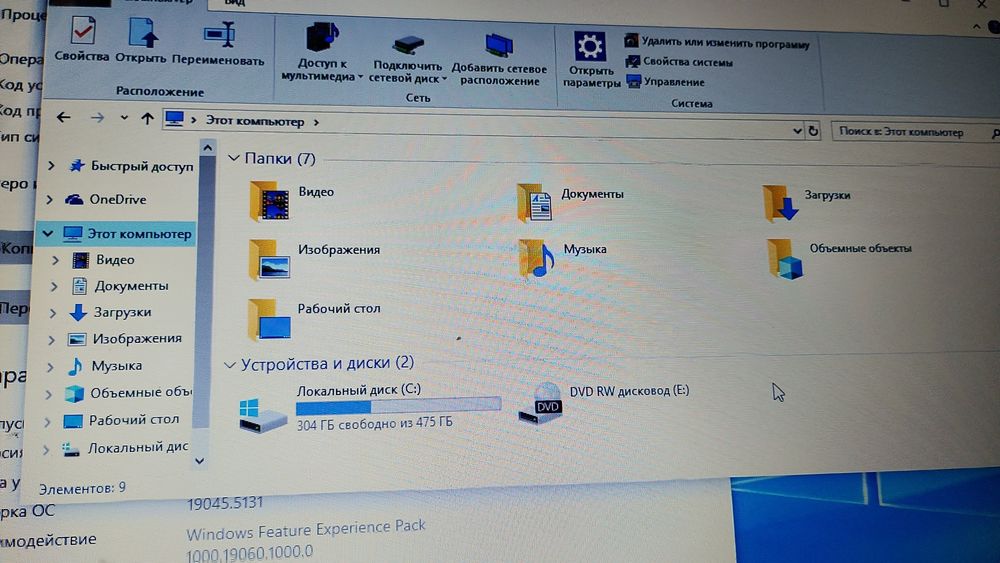Go forward with the right arrow

pos(97,118)
